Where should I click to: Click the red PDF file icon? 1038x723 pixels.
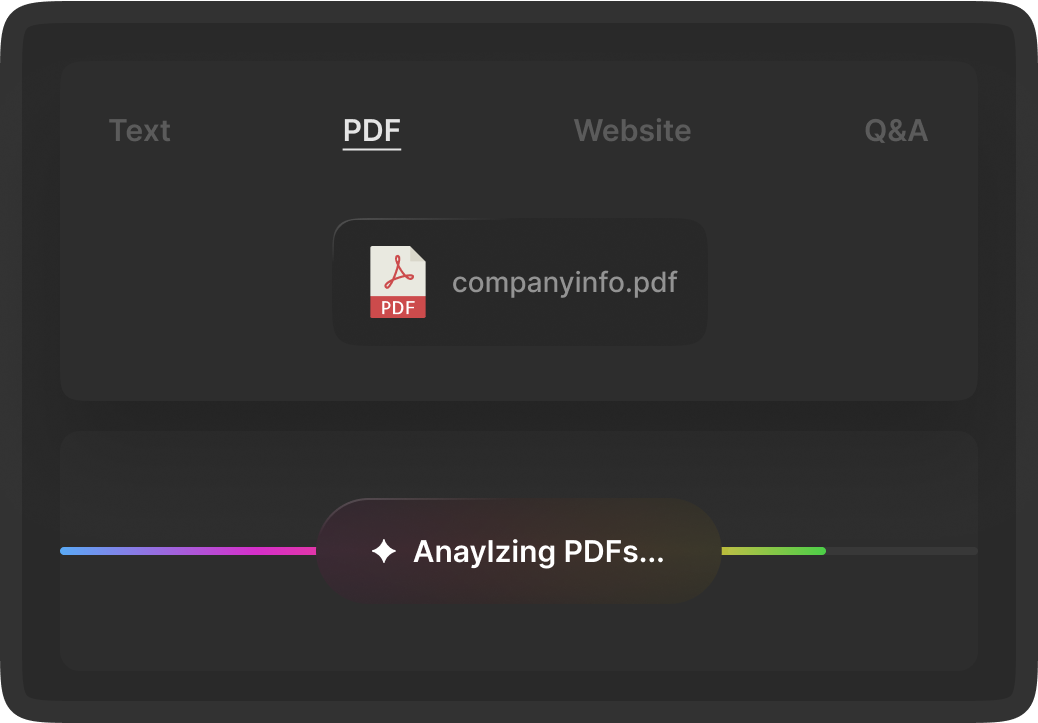[x=397, y=281]
